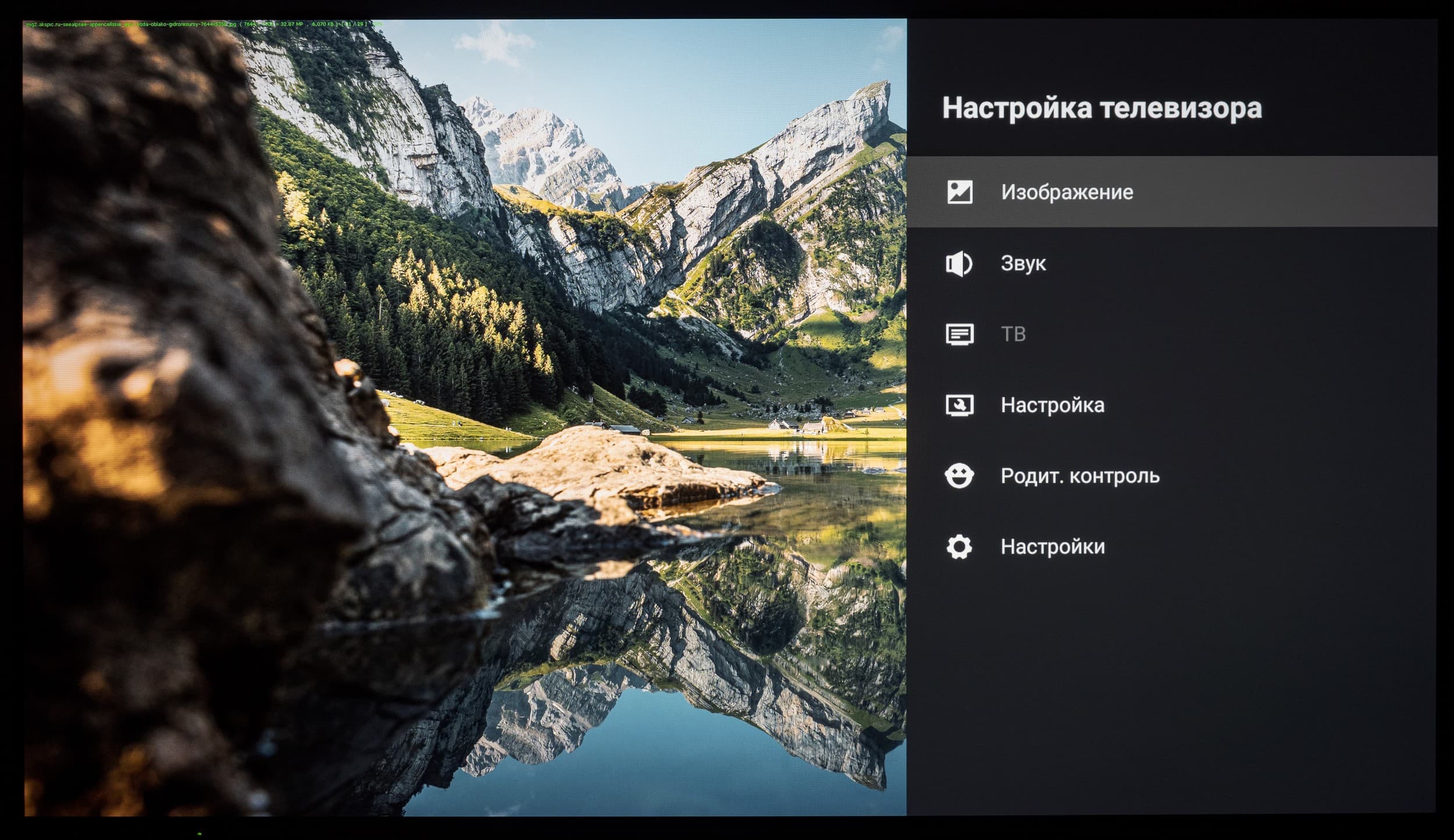1454x840 pixels.
Task: Click the green indicator dot below screen
Action: click(x=199, y=834)
